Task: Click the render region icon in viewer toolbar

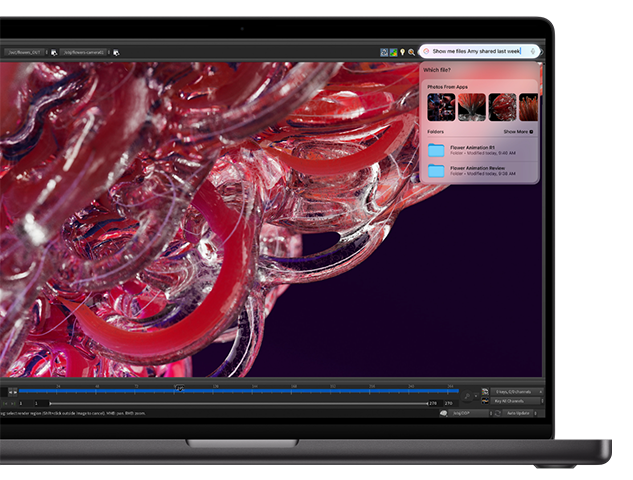Action: click(384, 52)
